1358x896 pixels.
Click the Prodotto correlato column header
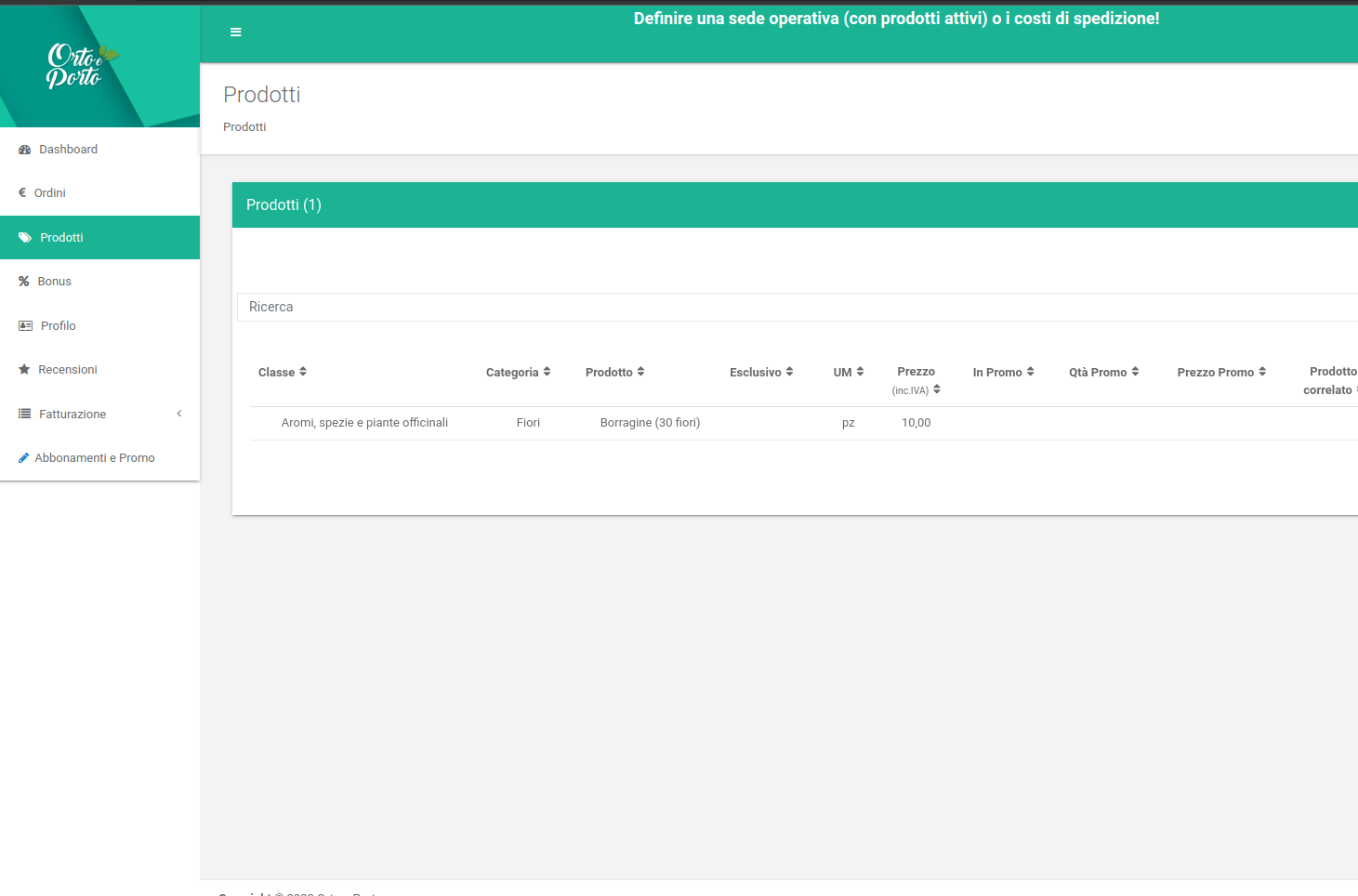pyautogui.click(x=1331, y=380)
